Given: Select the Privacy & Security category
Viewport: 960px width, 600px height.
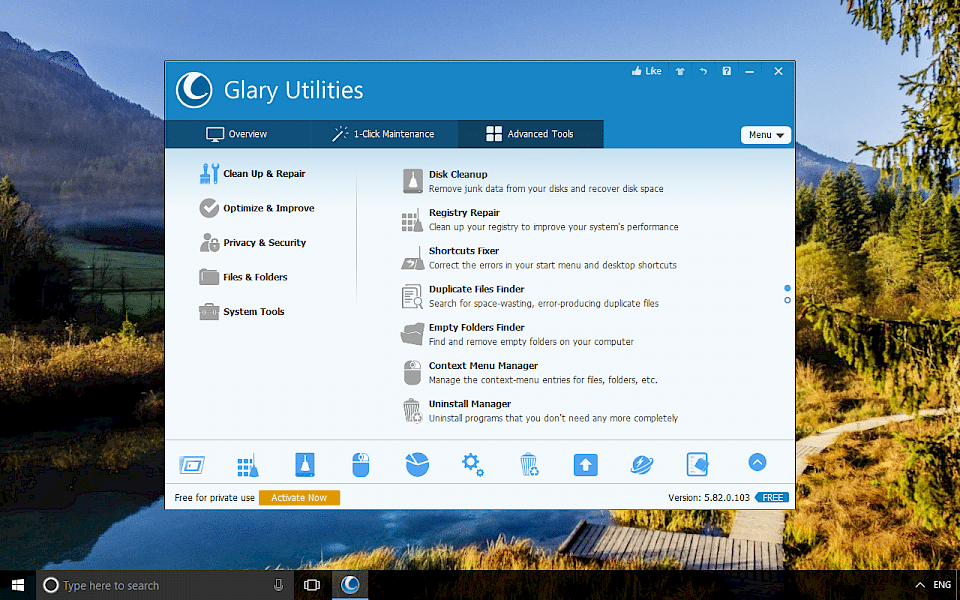Looking at the screenshot, I should pos(253,243).
